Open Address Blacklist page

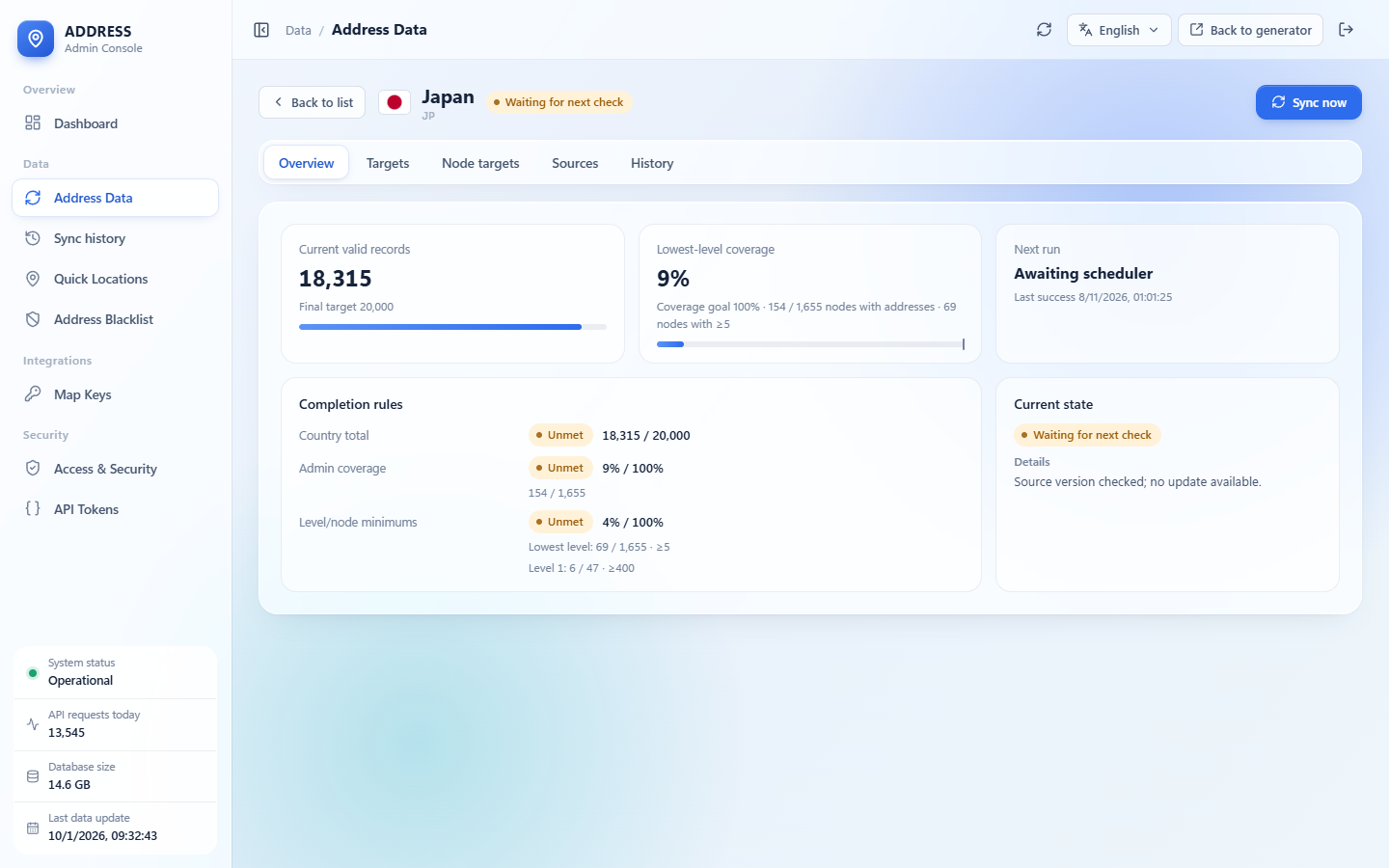[115, 319]
